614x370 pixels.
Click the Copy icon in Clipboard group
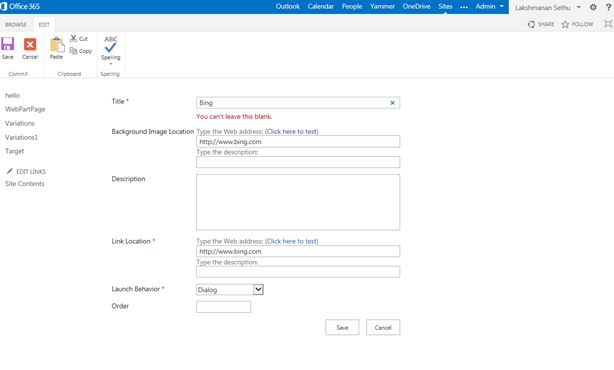point(73,51)
